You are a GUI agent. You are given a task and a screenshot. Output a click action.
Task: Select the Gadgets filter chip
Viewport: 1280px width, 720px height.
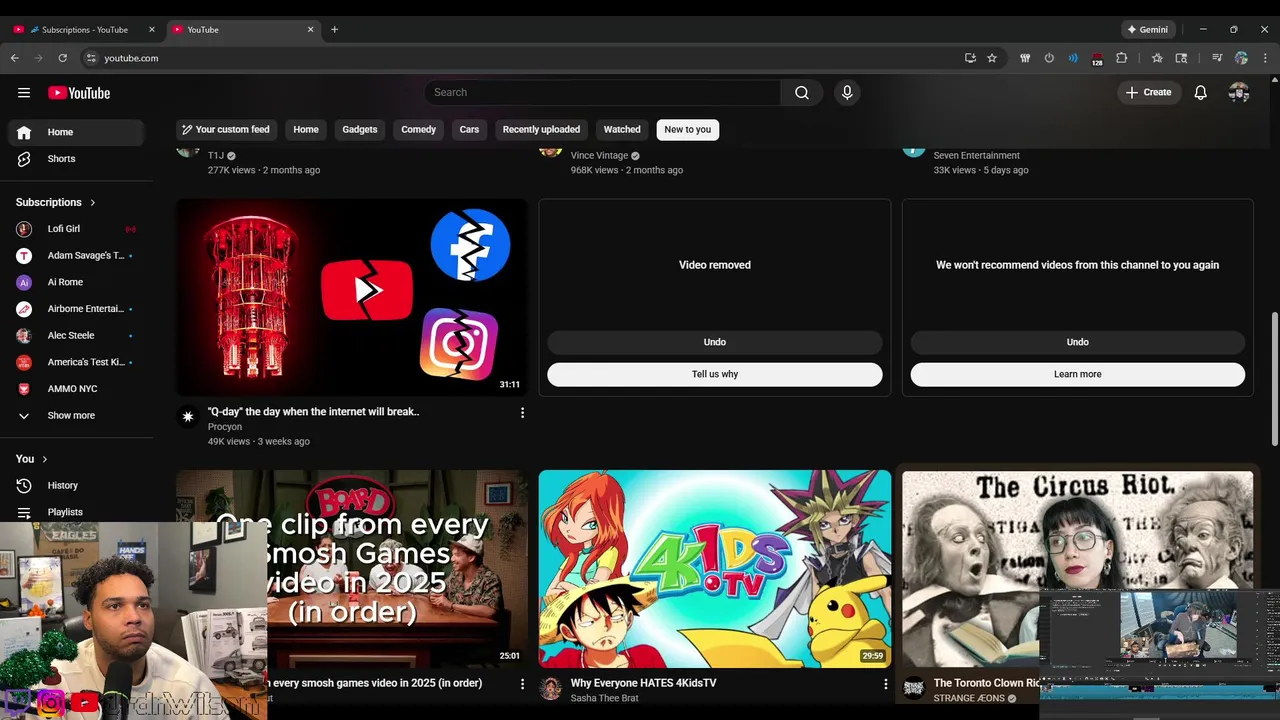(360, 130)
